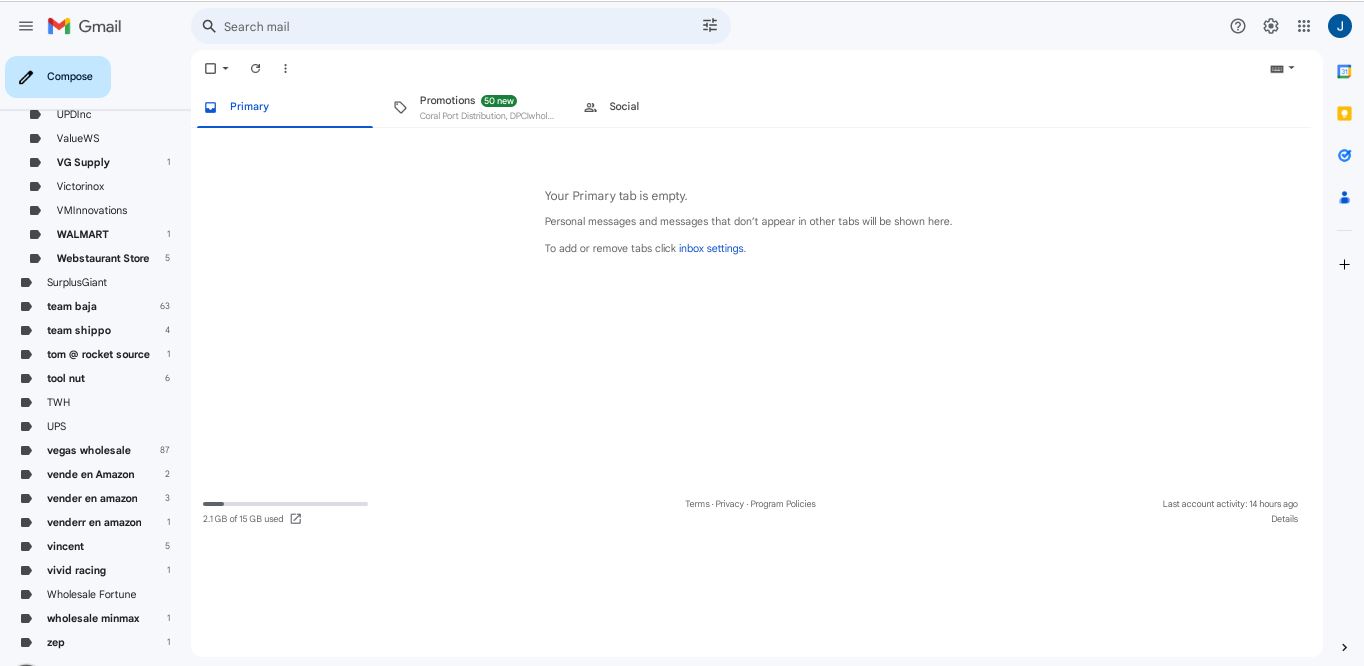Viewport: 1364px width, 666px height.
Task: Click the inbox settings link
Action: [x=711, y=248]
